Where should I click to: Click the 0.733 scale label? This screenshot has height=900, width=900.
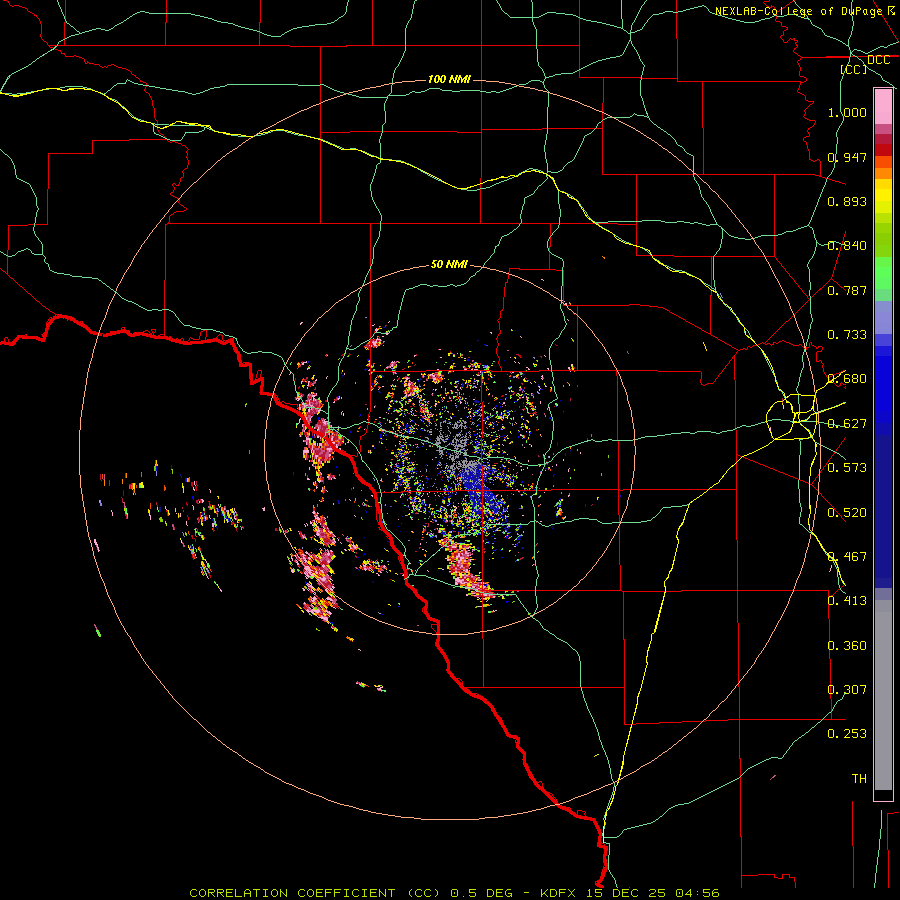pos(847,335)
